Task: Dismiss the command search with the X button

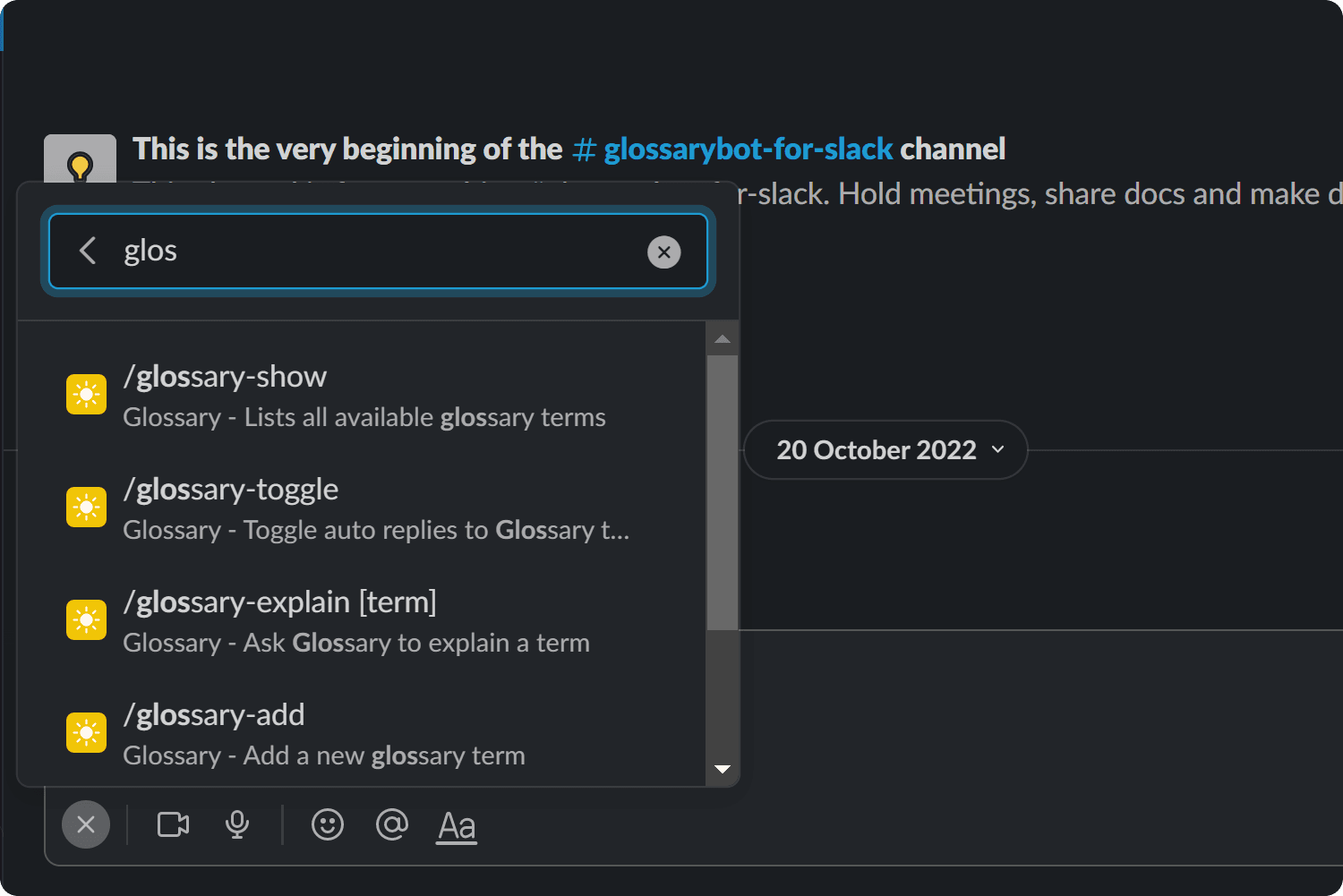Action: pos(86,824)
